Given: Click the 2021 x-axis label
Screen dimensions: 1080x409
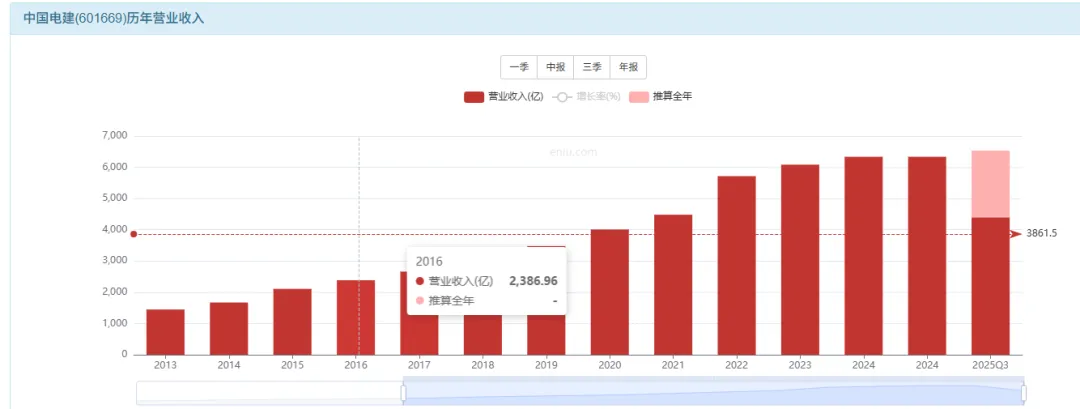Looking at the screenshot, I should [x=673, y=365].
